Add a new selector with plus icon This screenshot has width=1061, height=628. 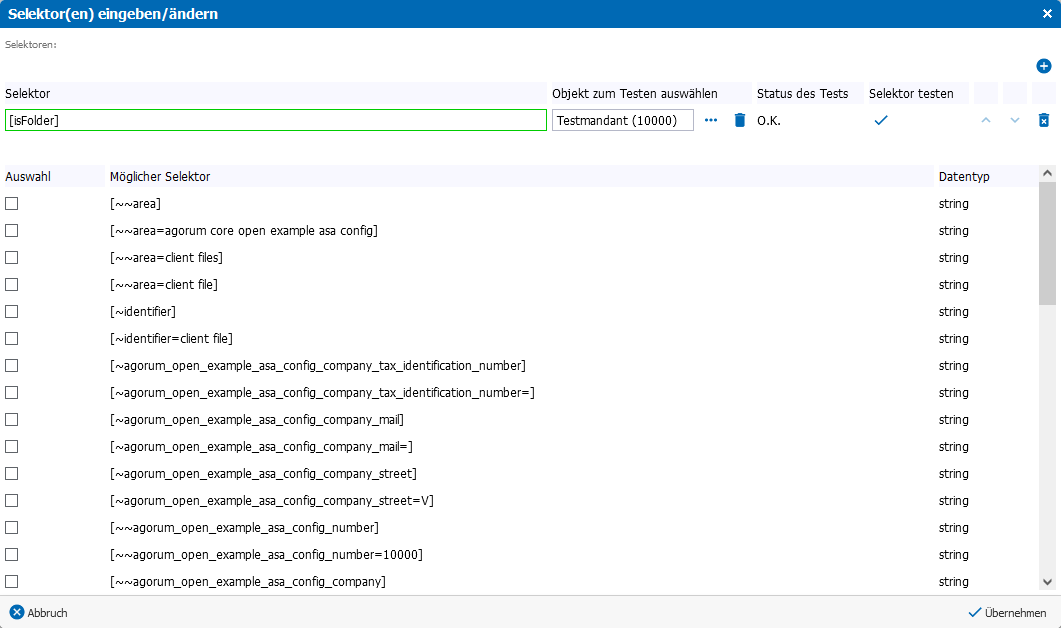tap(1043, 66)
